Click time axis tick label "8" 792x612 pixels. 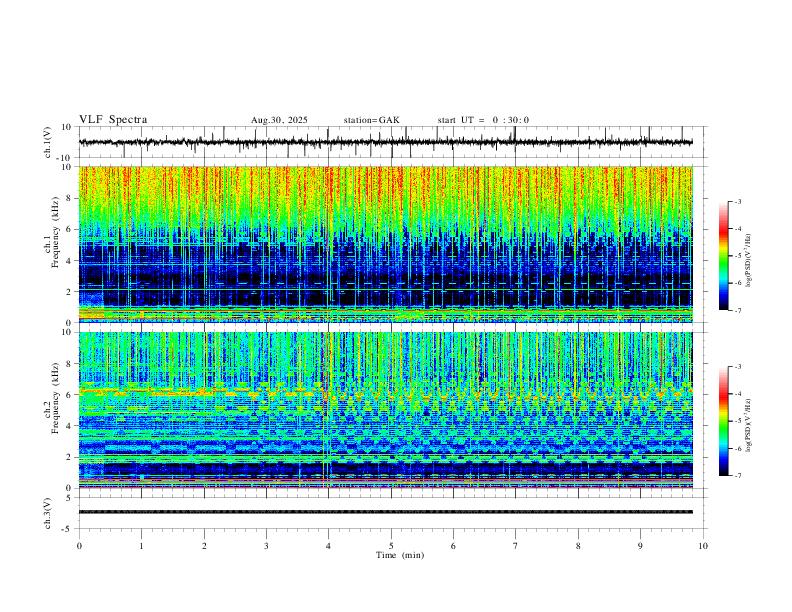tap(578, 546)
